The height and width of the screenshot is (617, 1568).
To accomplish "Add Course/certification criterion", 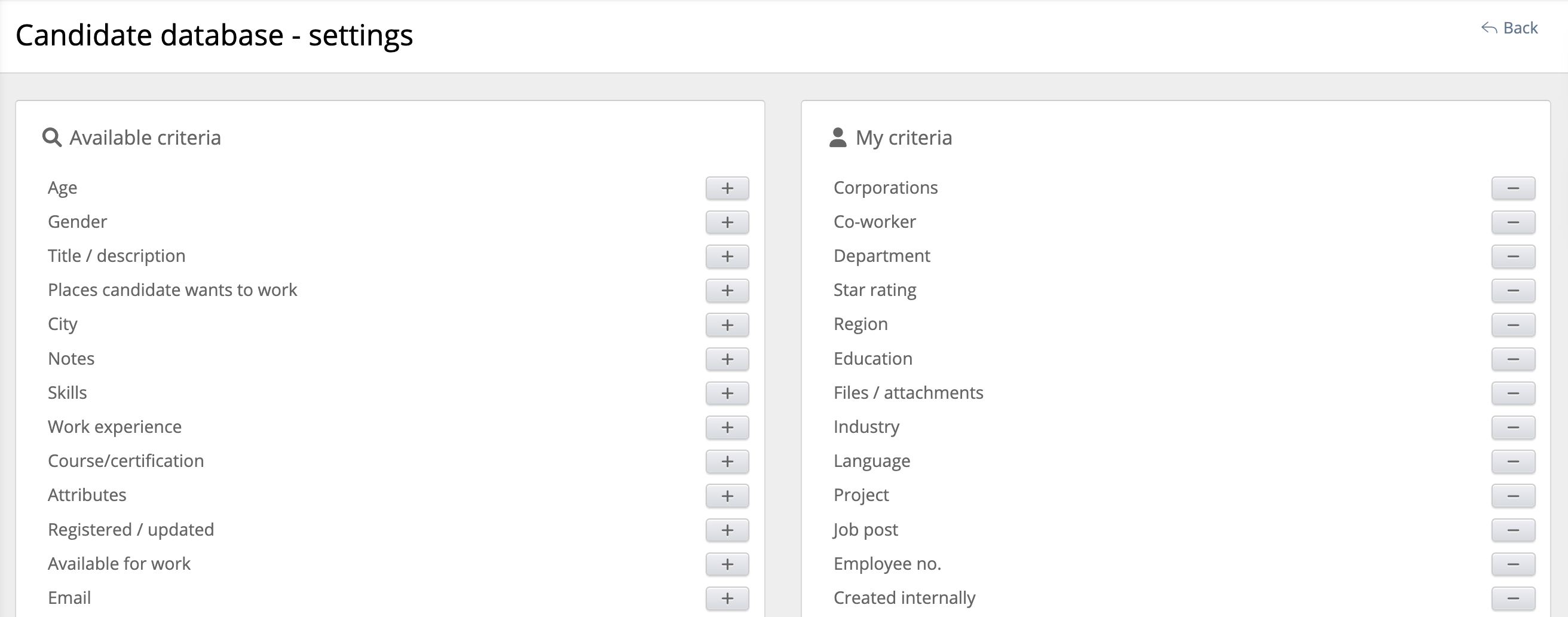I will pos(727,462).
